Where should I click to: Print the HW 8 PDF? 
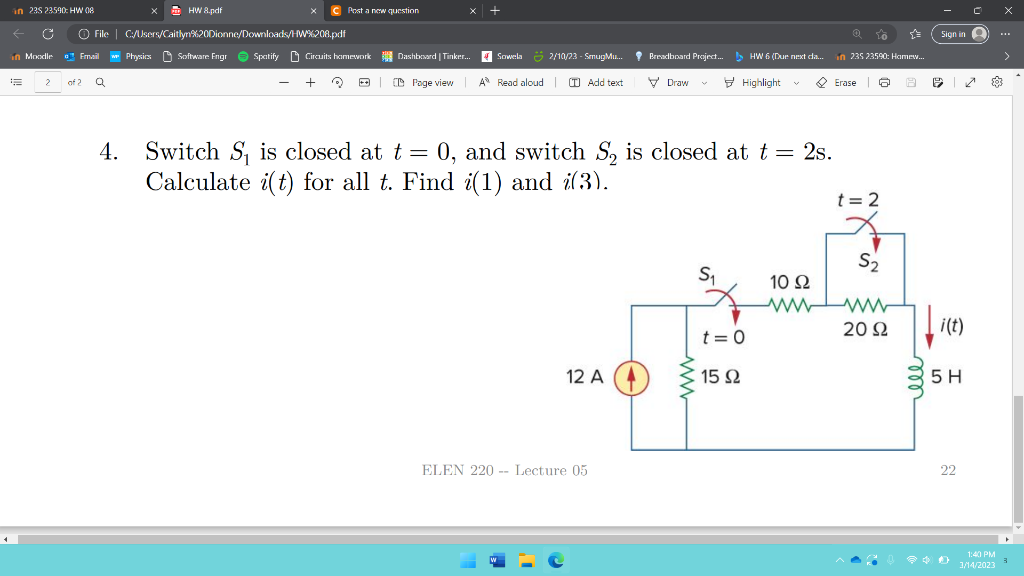(x=884, y=83)
